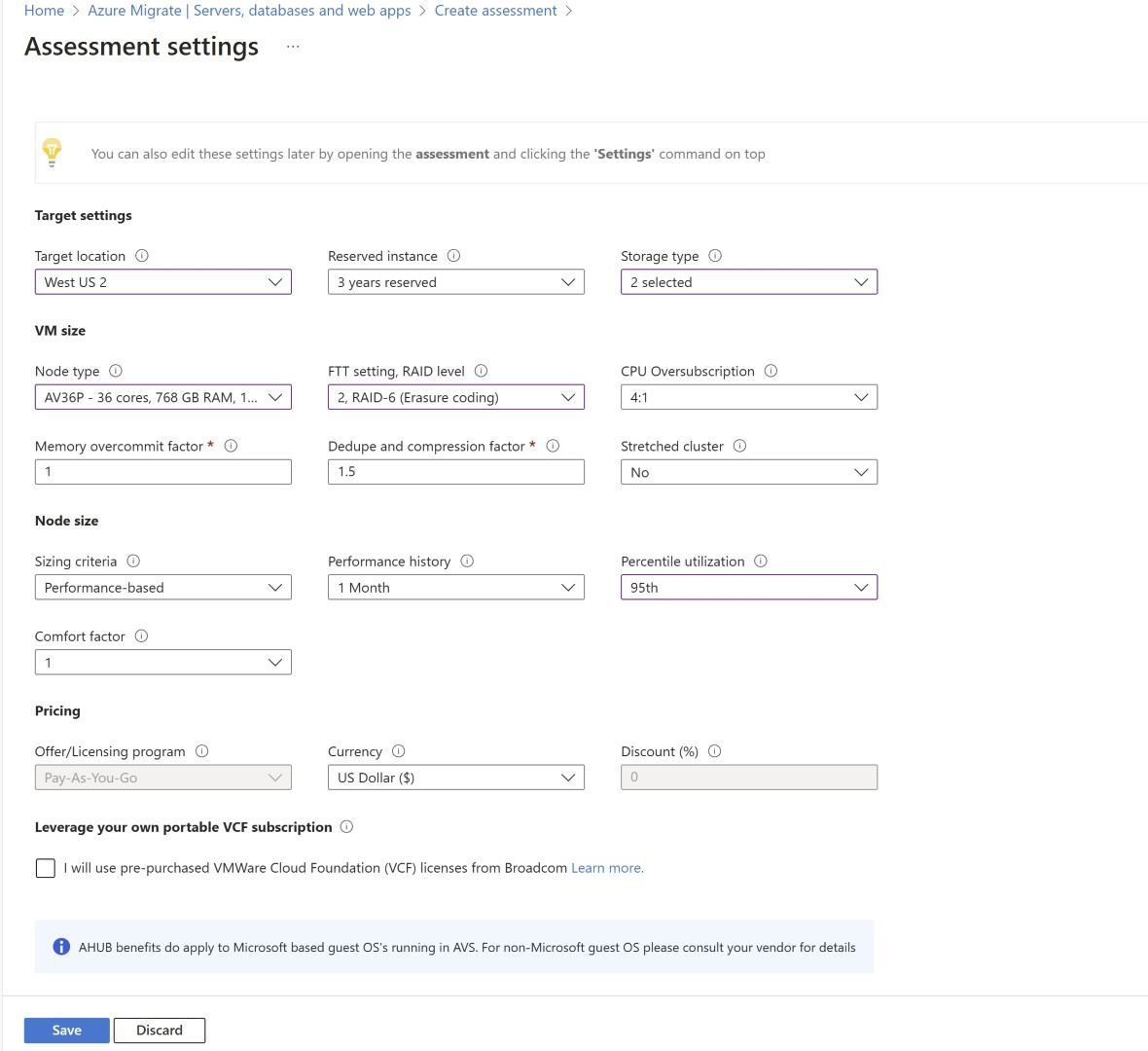Click the Memory overcommit factor field

(x=163, y=472)
